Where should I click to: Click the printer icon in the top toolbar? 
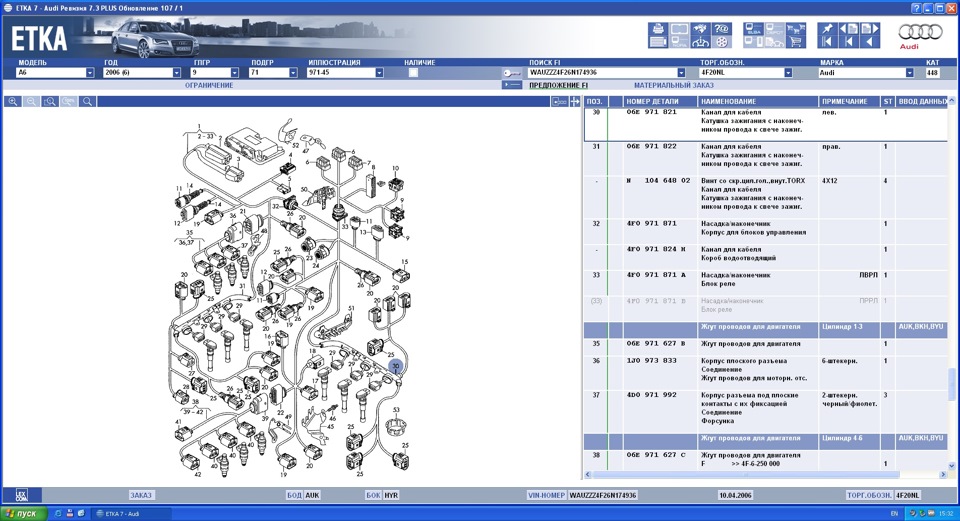pos(658,29)
